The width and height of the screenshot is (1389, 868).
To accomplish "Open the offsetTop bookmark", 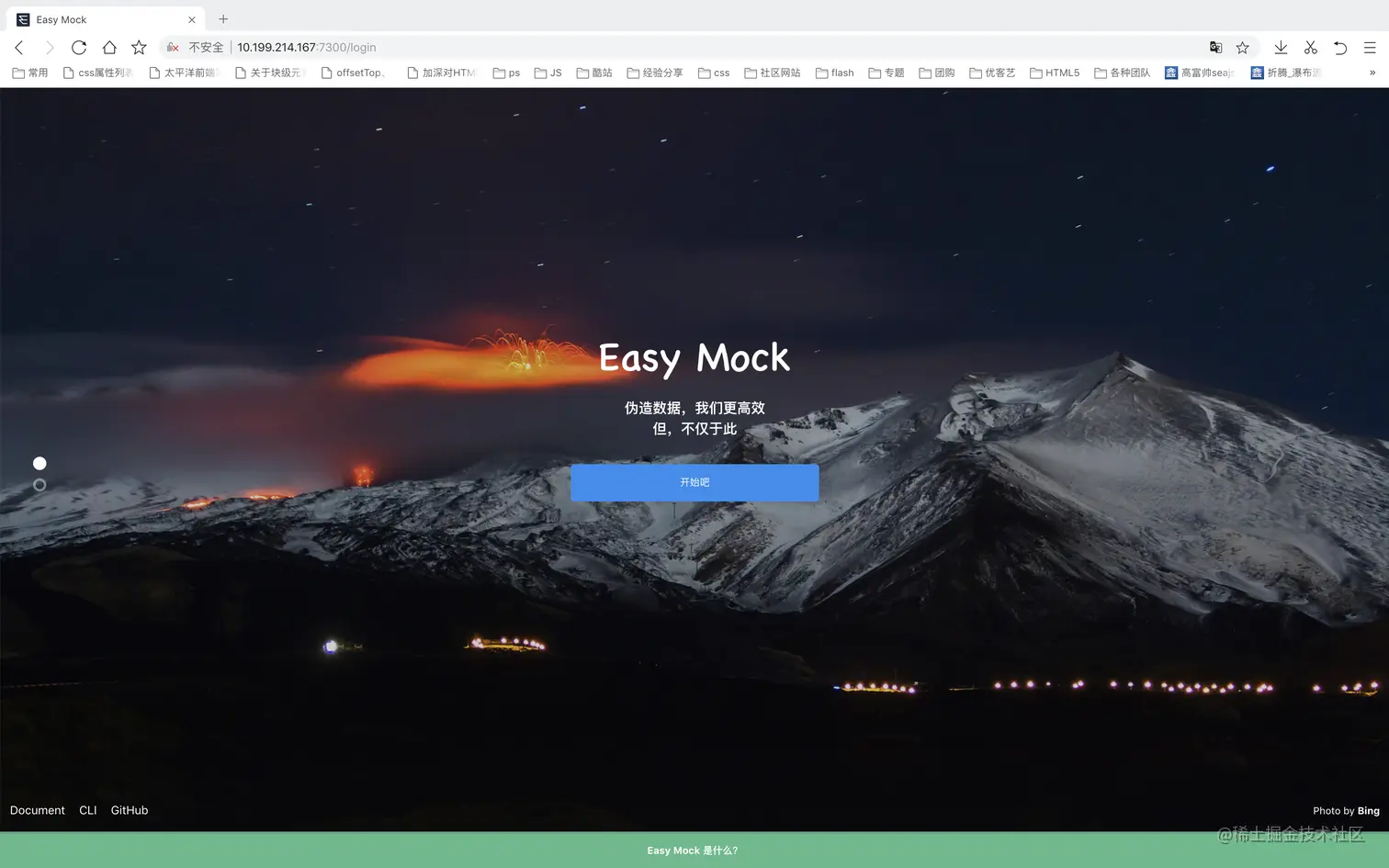I will click(354, 73).
